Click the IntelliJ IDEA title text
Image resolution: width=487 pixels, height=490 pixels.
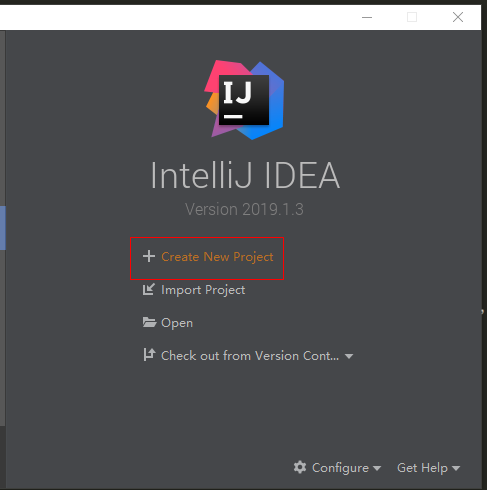[x=245, y=175]
